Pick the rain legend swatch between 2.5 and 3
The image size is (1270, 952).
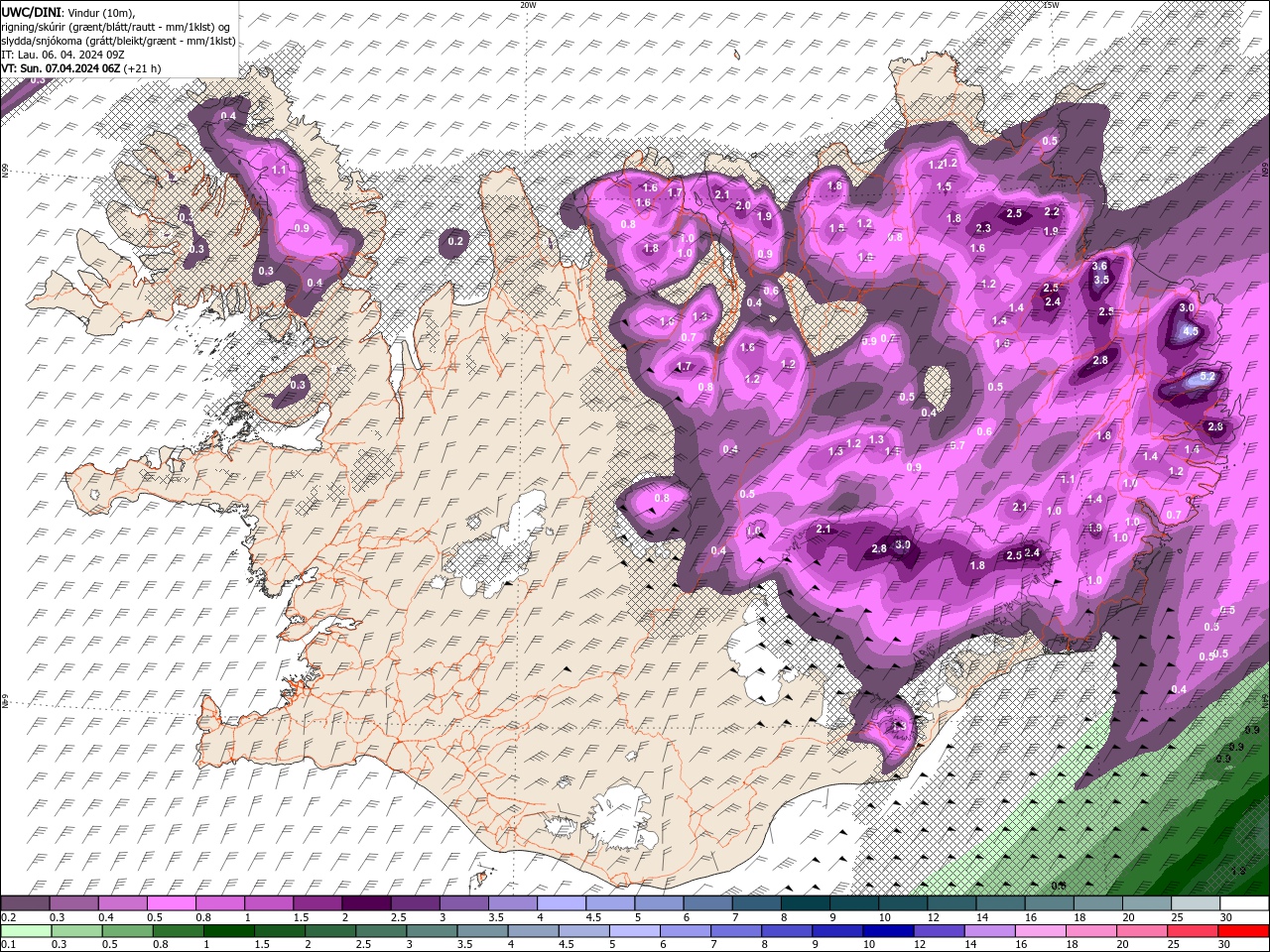click(380, 930)
